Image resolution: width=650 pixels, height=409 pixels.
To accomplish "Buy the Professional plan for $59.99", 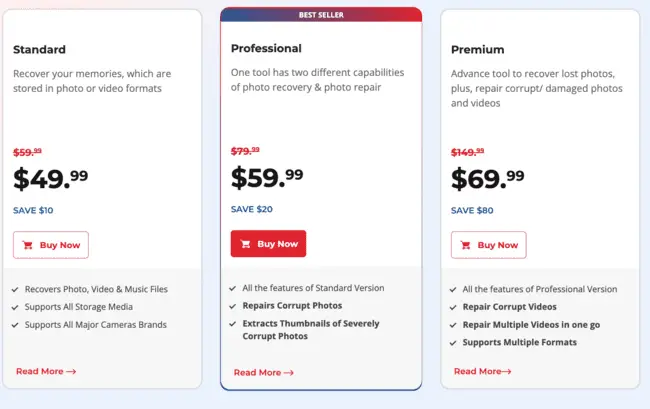I will (268, 244).
